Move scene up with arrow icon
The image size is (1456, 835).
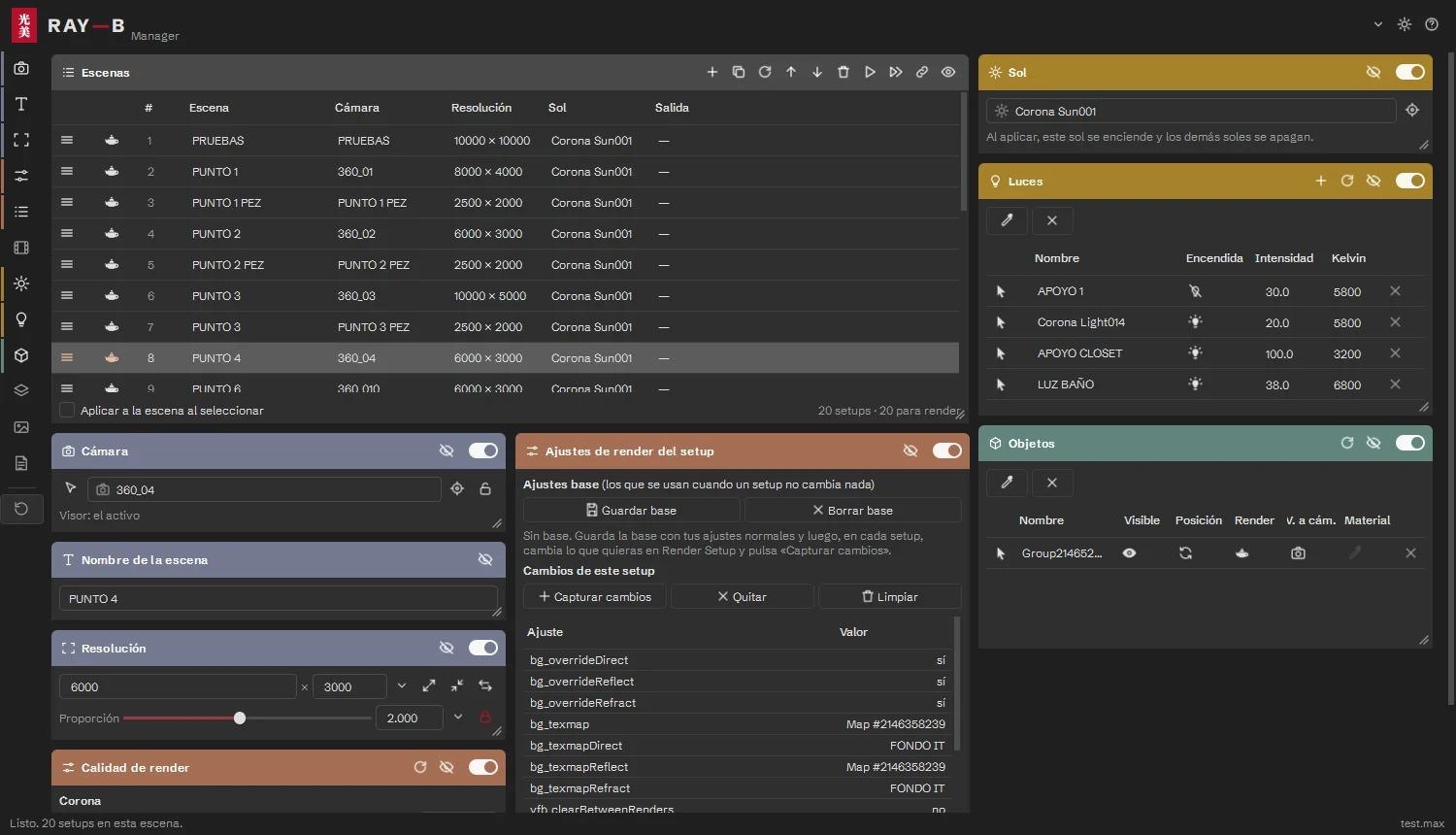(791, 72)
